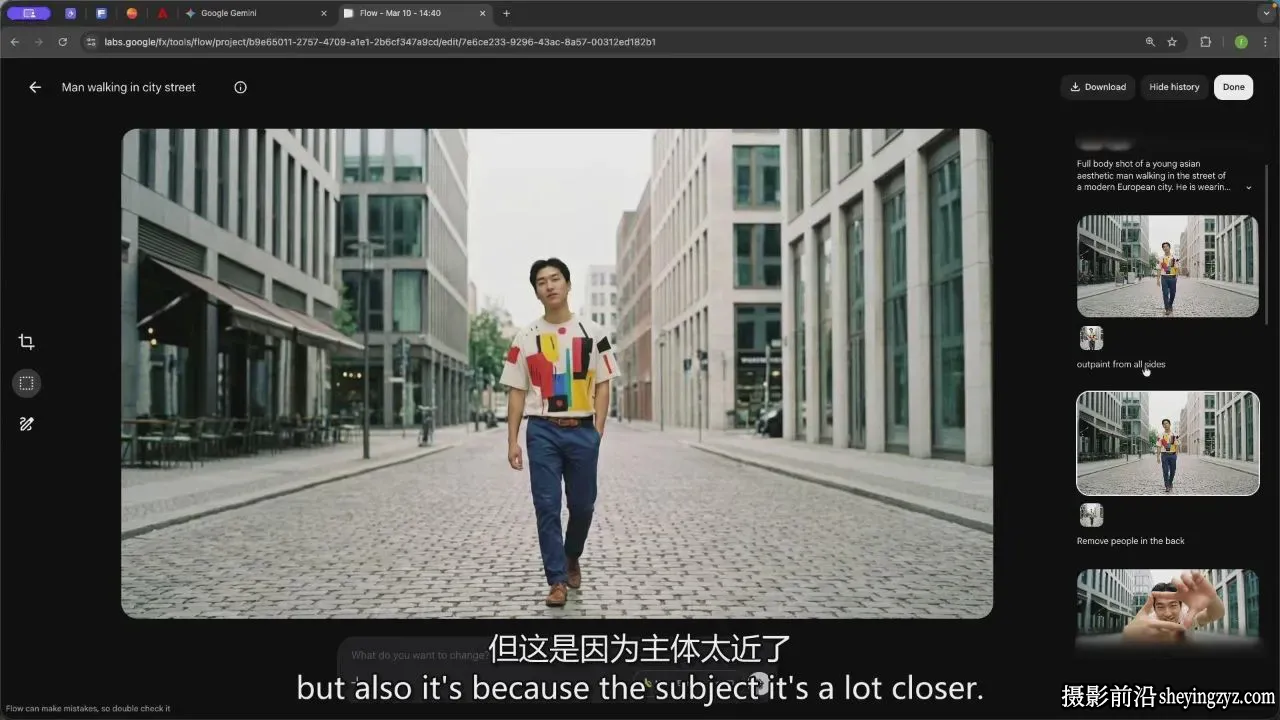The height and width of the screenshot is (720, 1280).
Task: Open the info icon beside the project title
Action: [240, 87]
